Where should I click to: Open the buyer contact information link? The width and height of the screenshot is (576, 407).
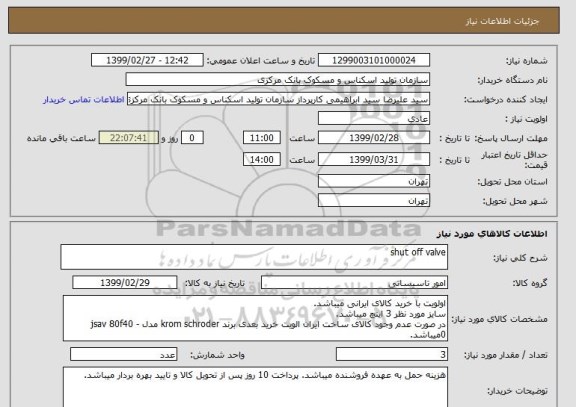pos(84,100)
